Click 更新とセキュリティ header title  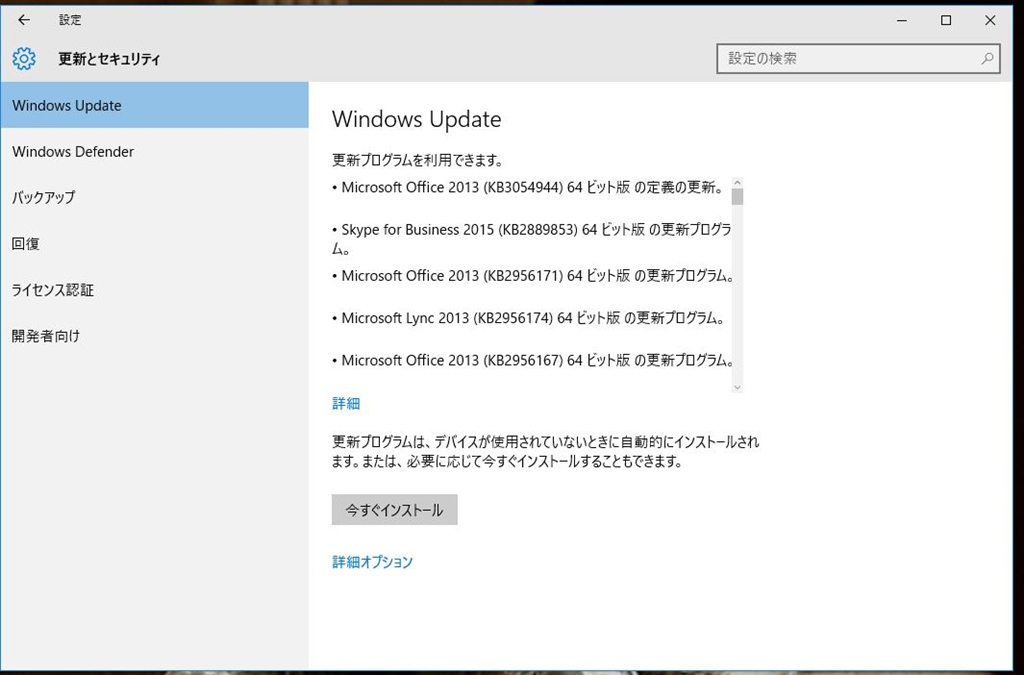[109, 59]
